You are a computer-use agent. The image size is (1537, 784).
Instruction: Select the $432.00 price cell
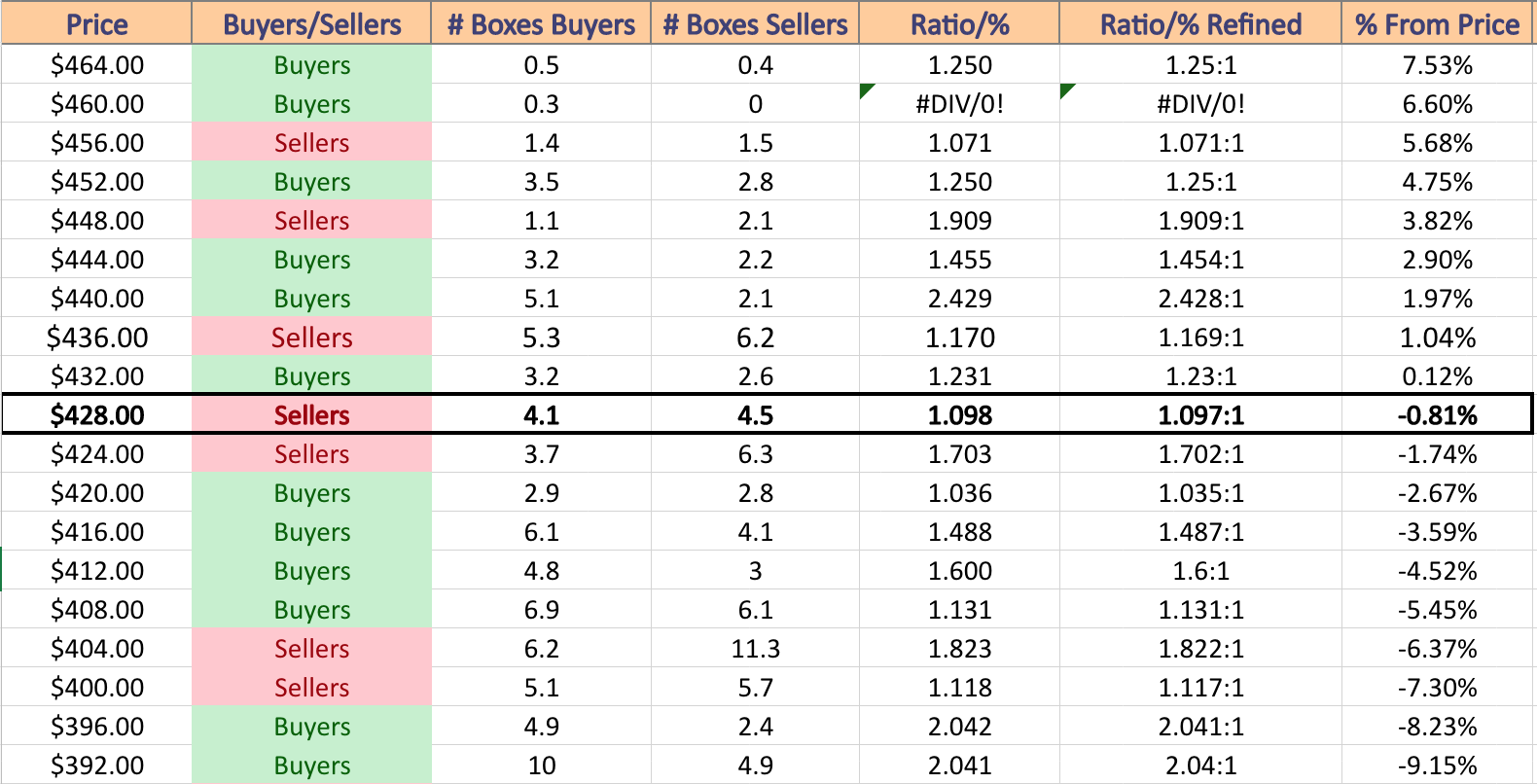pyautogui.click(x=96, y=376)
